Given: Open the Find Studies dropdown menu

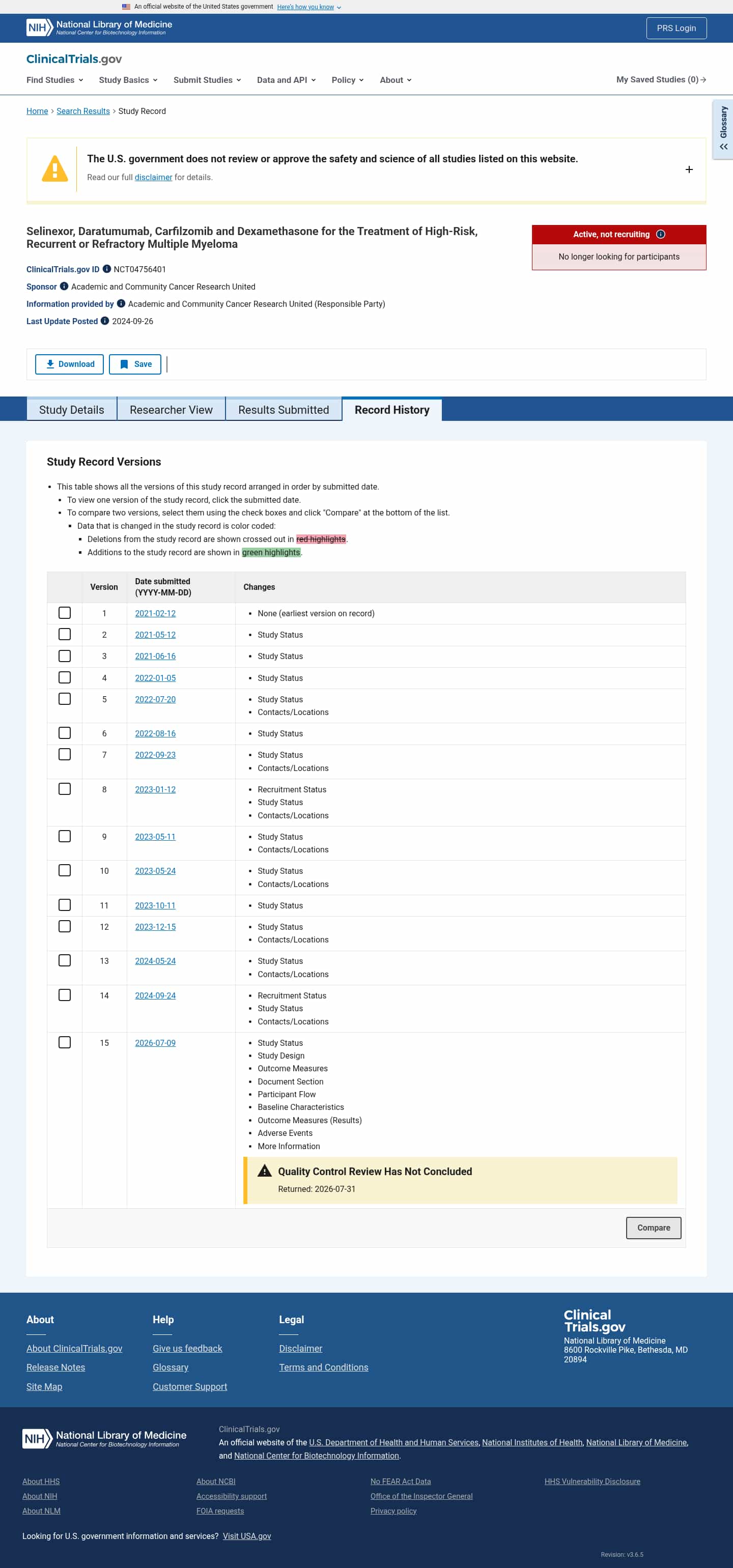Looking at the screenshot, I should click(x=55, y=80).
